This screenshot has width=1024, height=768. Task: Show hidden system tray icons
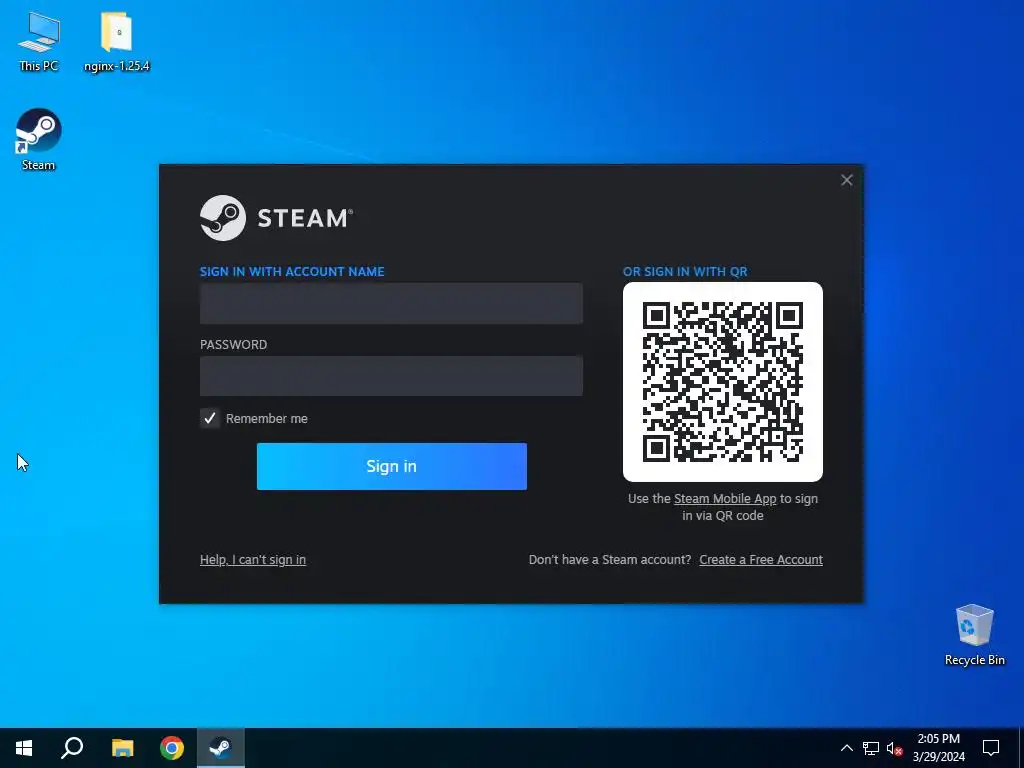846,748
